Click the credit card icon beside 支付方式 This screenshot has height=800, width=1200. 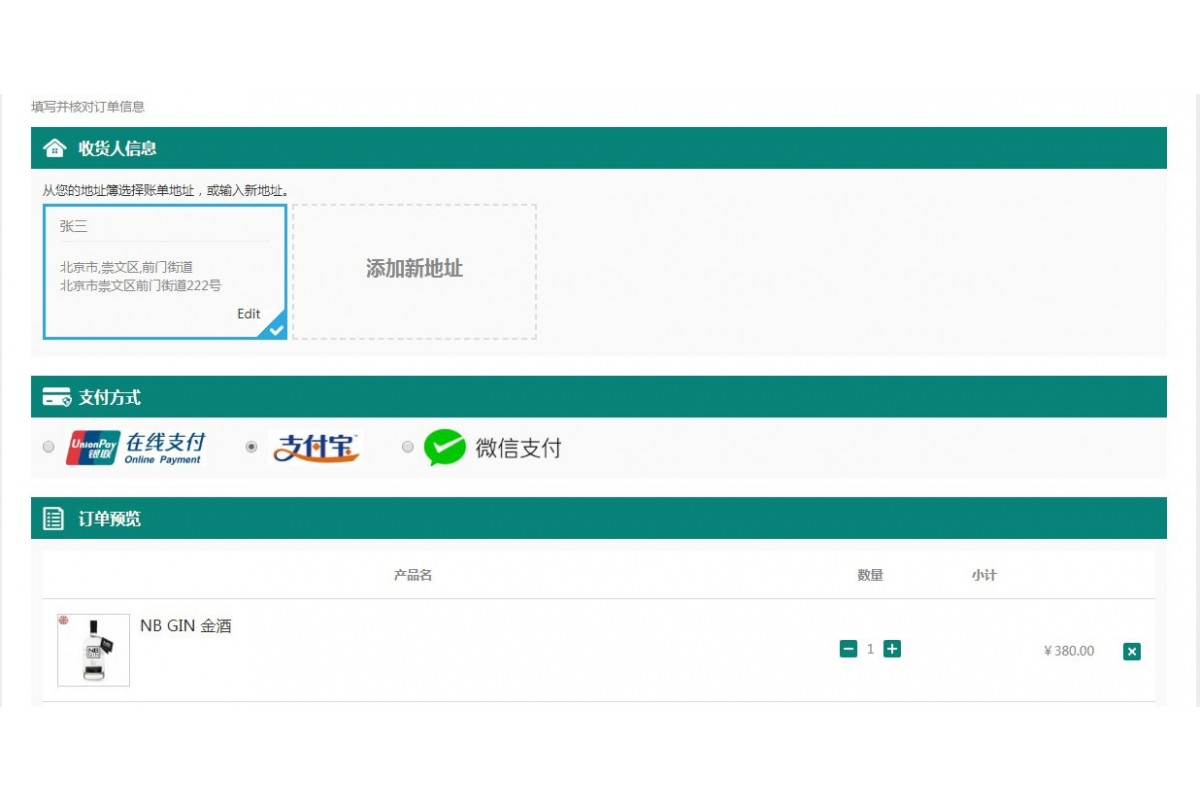56,397
